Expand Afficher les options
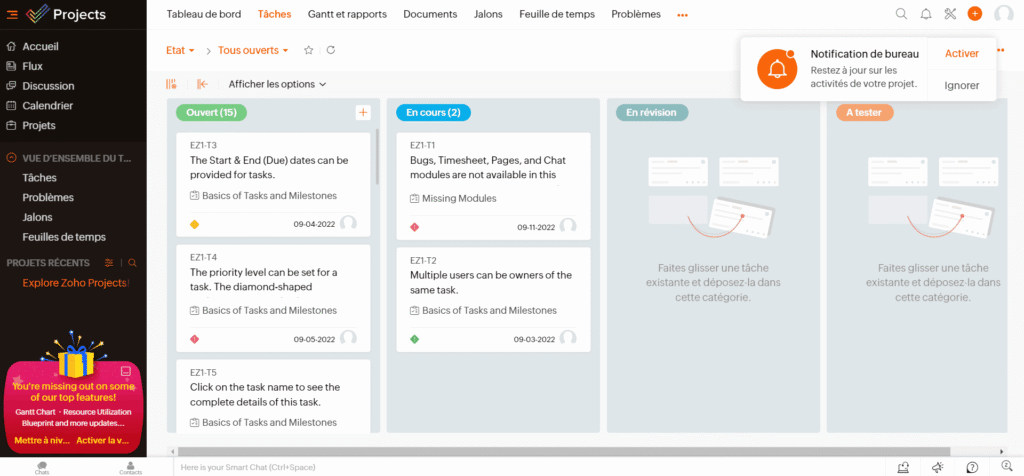The height and width of the screenshot is (476, 1024). pos(277,84)
